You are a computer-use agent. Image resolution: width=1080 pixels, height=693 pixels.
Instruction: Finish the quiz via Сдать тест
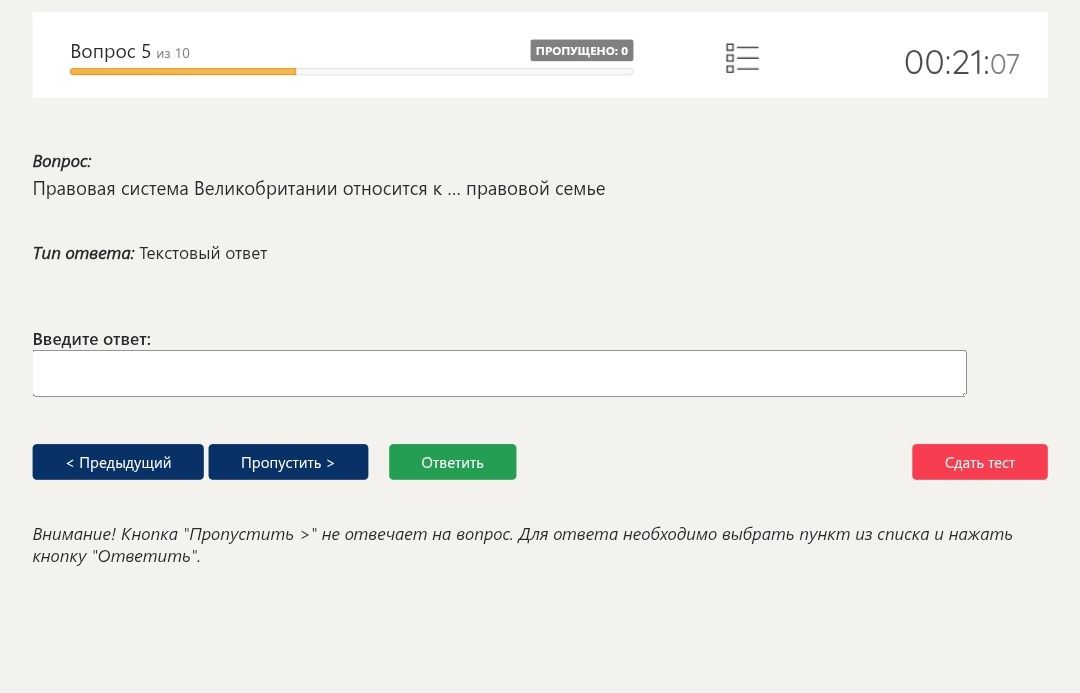pos(979,462)
